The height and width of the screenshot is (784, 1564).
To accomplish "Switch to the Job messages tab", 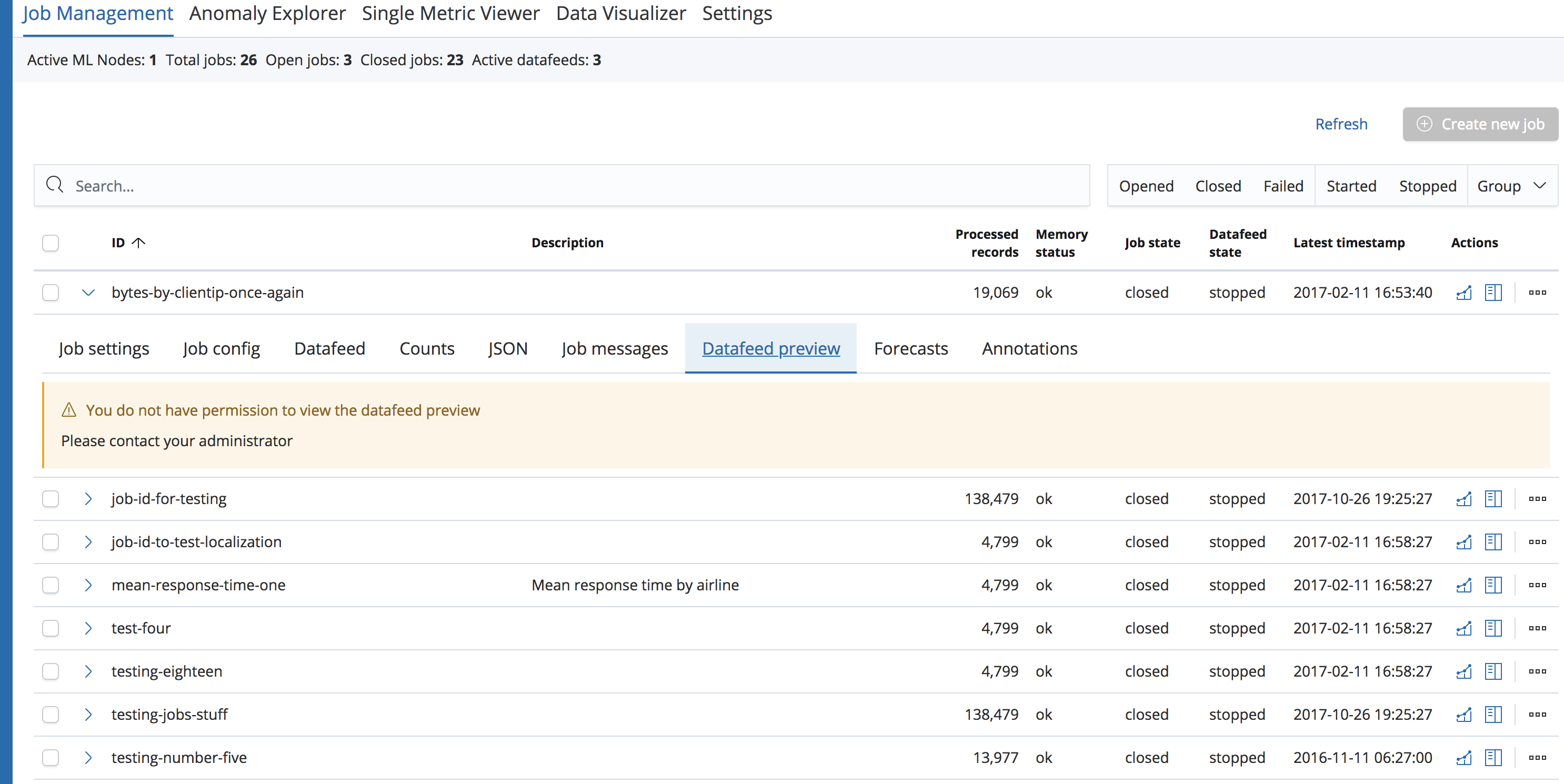I will [x=615, y=348].
